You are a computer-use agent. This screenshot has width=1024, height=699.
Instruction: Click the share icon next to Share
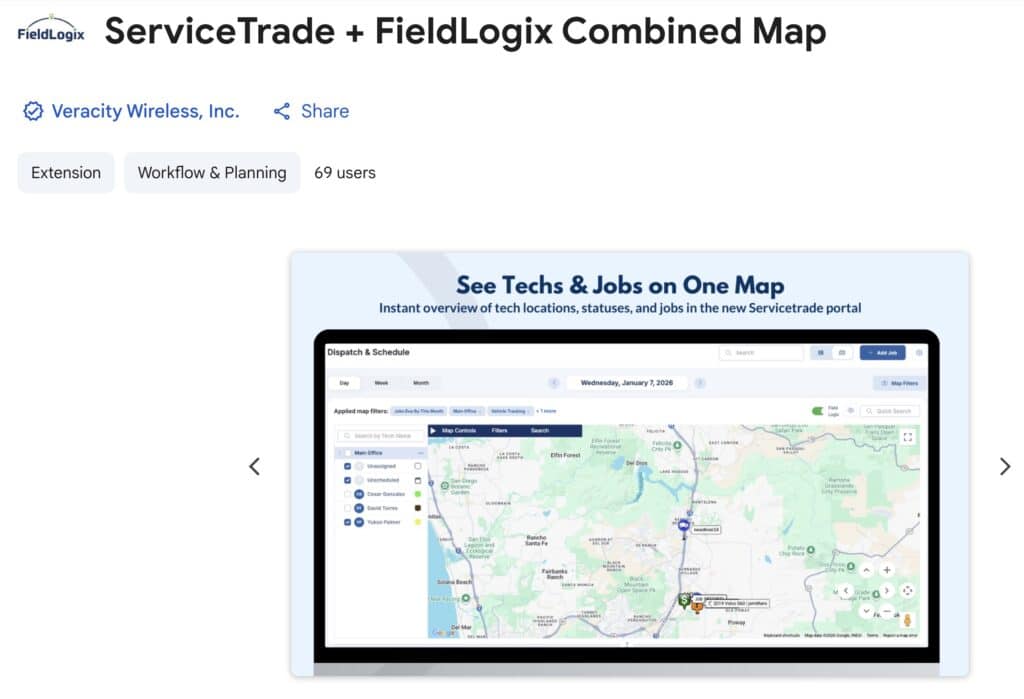[281, 111]
